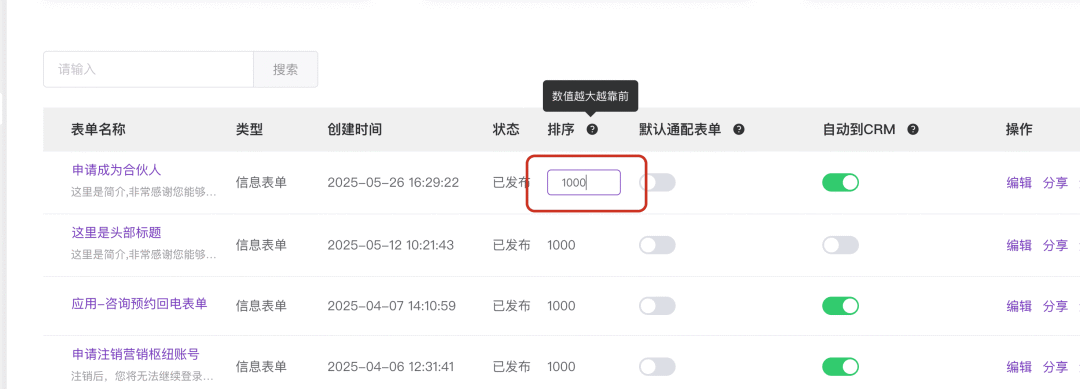Disable 自动到CRM for 申请成为合伙人
1080x389 pixels.
[x=840, y=182]
